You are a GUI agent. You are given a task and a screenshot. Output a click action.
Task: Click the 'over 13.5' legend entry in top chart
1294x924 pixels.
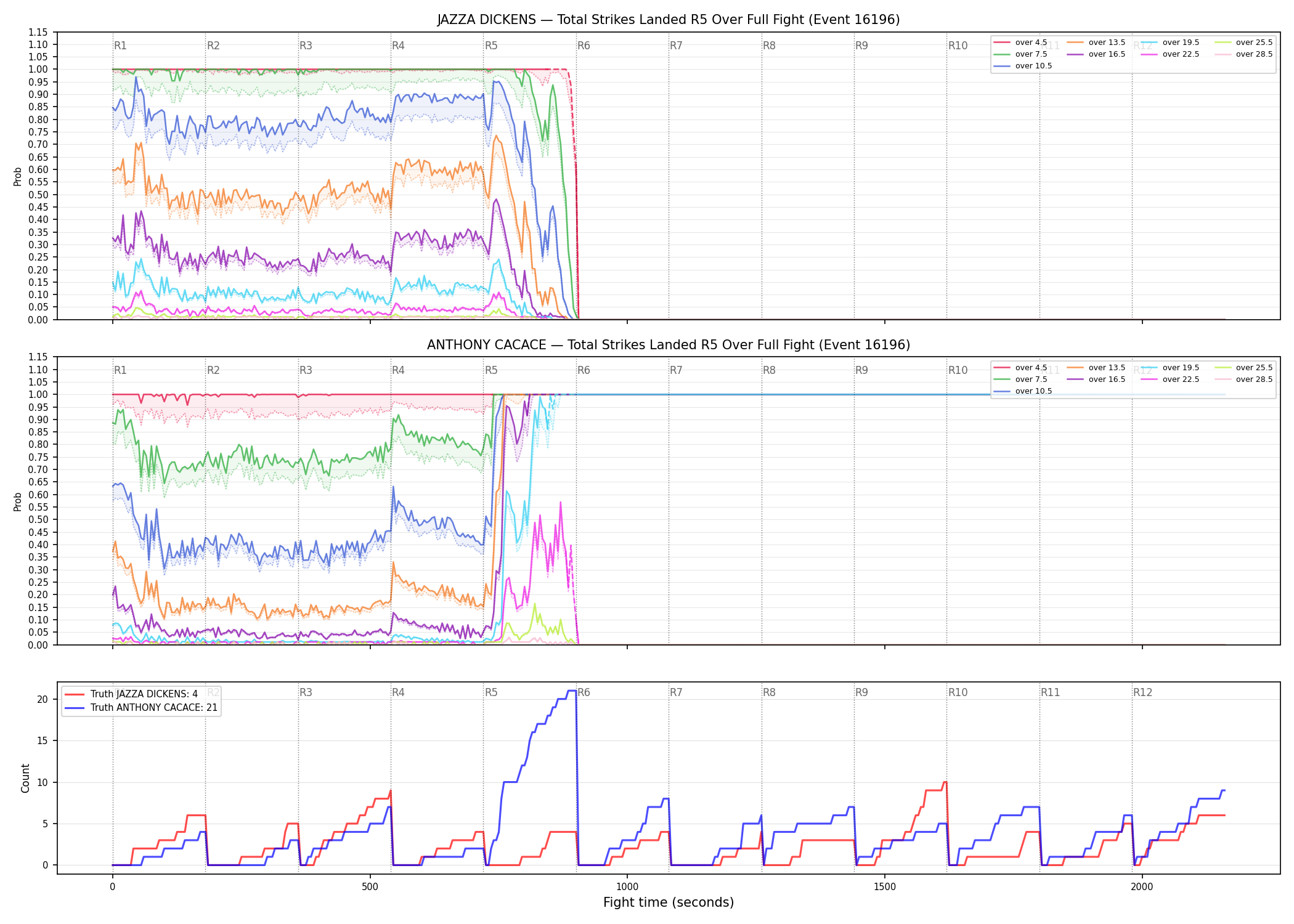(x=1096, y=43)
